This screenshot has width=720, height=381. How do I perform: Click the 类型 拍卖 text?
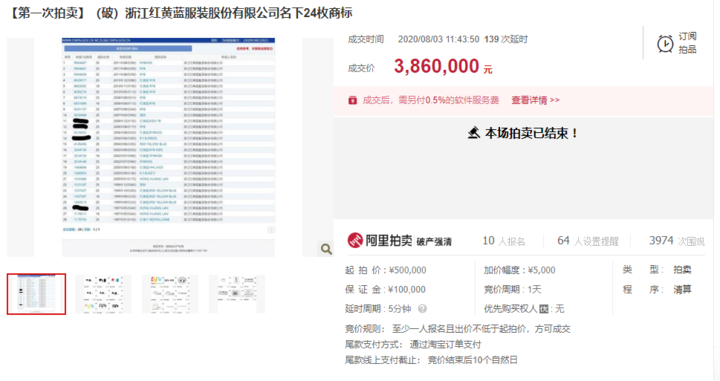(x=657, y=270)
